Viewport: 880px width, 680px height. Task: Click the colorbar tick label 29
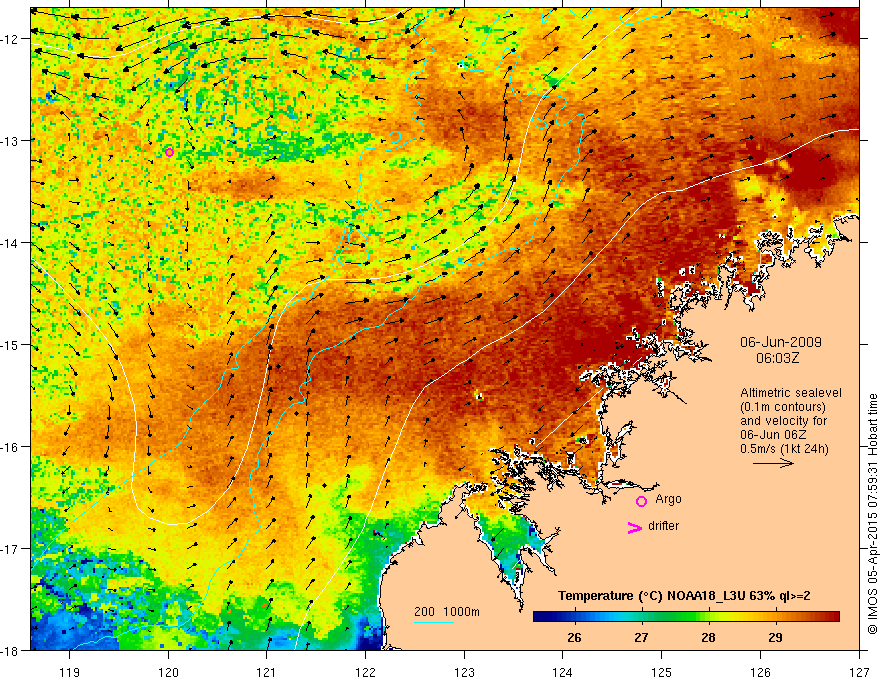point(776,637)
